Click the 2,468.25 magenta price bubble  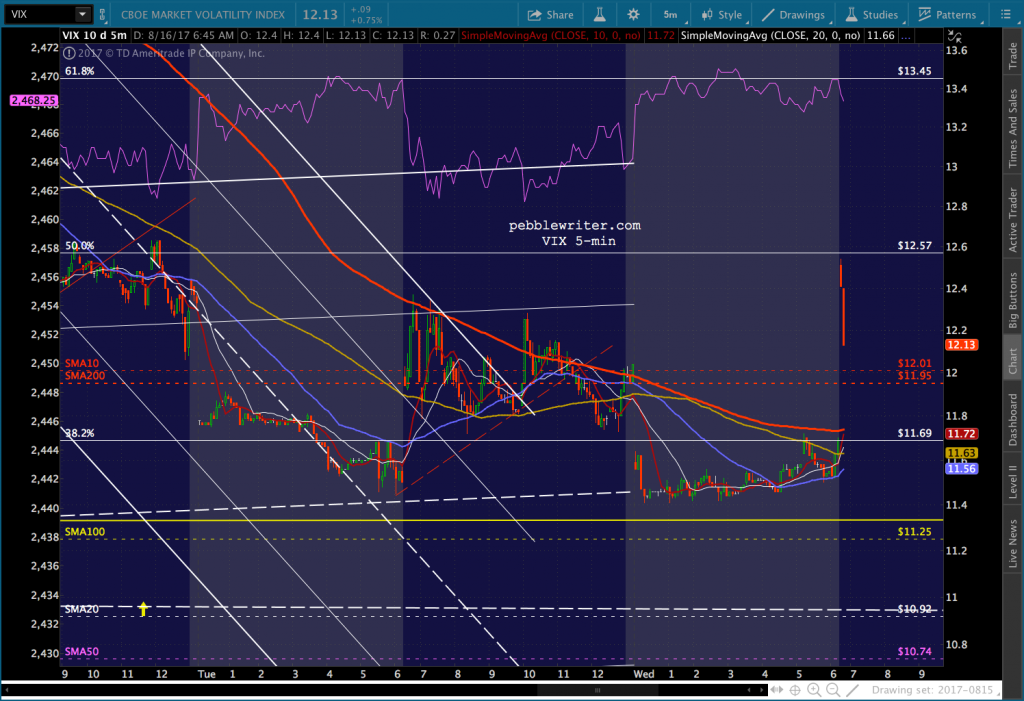34,101
